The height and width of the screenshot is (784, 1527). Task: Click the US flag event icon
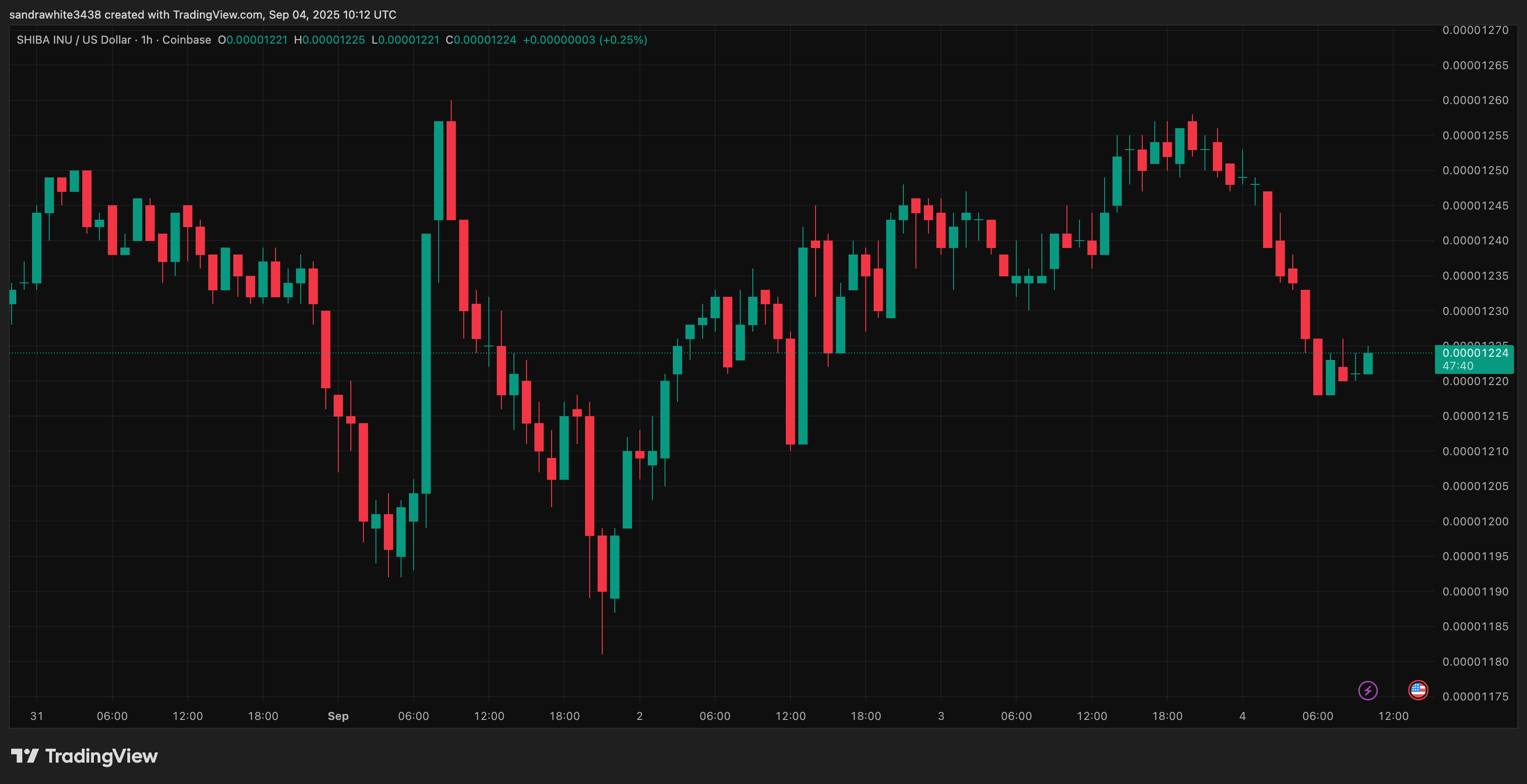point(1418,690)
